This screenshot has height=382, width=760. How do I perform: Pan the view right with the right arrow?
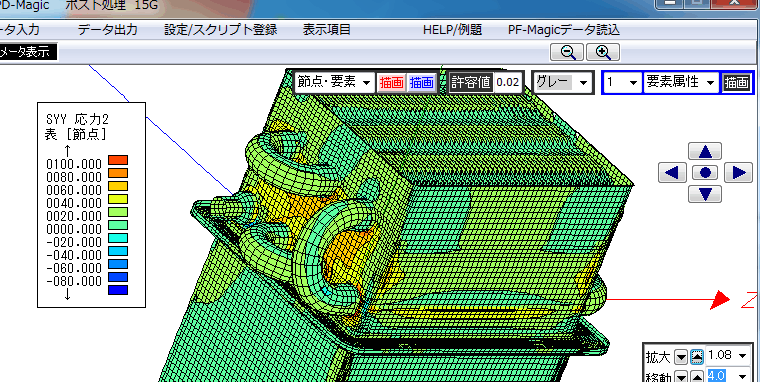[x=738, y=173]
